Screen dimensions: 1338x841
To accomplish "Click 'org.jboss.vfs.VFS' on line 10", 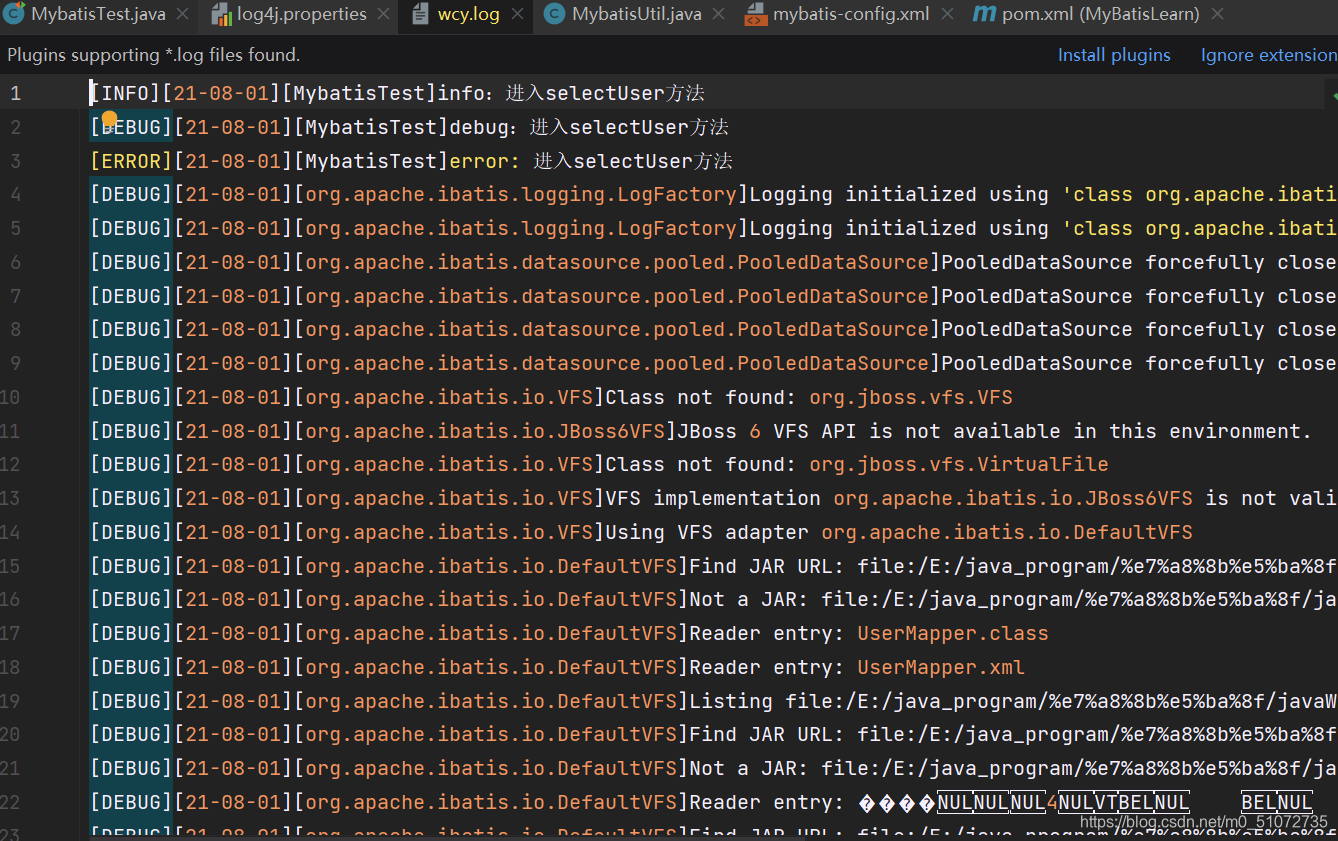I will [911, 397].
